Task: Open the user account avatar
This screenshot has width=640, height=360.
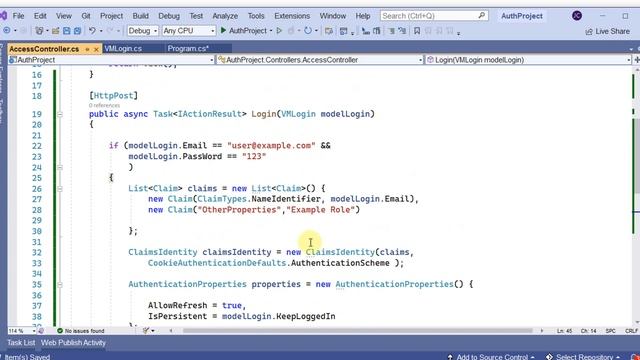Action: 577,16
